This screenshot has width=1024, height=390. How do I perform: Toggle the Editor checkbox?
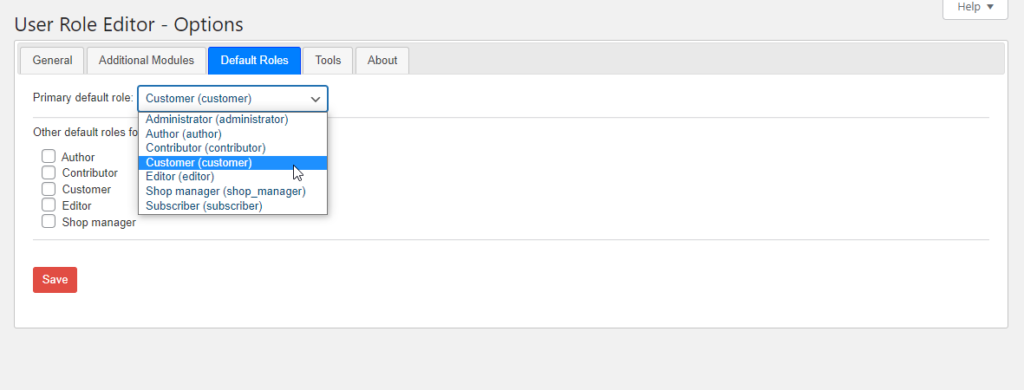pos(48,205)
